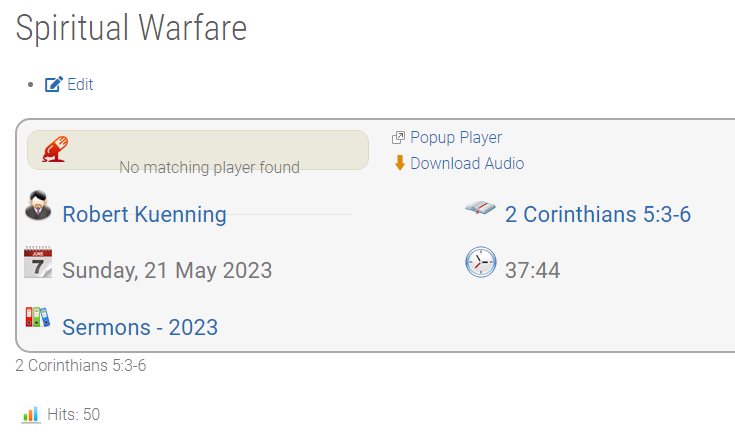The height and width of the screenshot is (438, 735).
Task: Click the Edit pencil icon
Action: [x=53, y=84]
